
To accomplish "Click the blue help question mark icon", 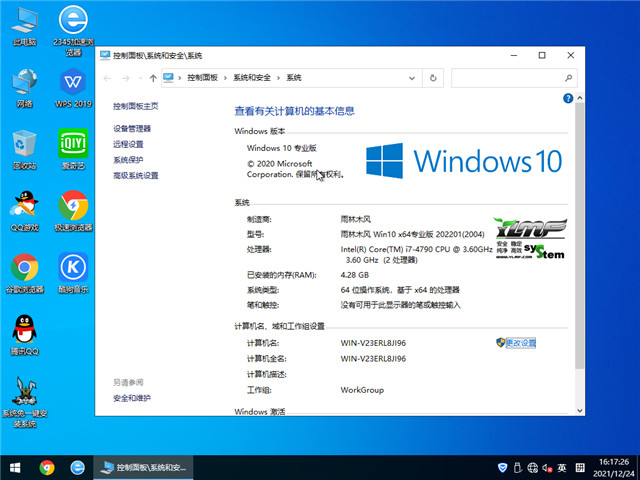I will (567, 99).
